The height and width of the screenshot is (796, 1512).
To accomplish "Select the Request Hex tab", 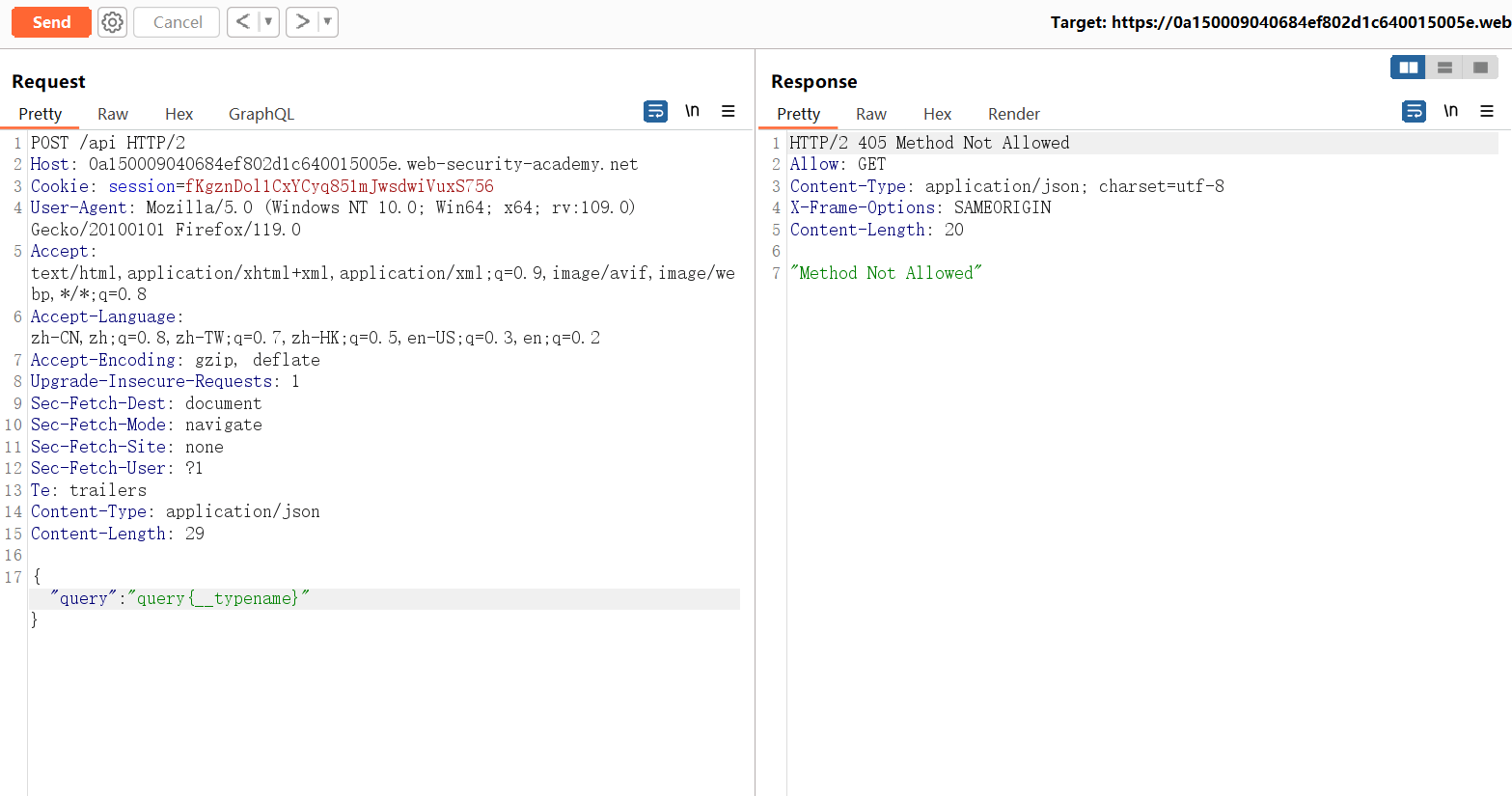I will [179, 114].
